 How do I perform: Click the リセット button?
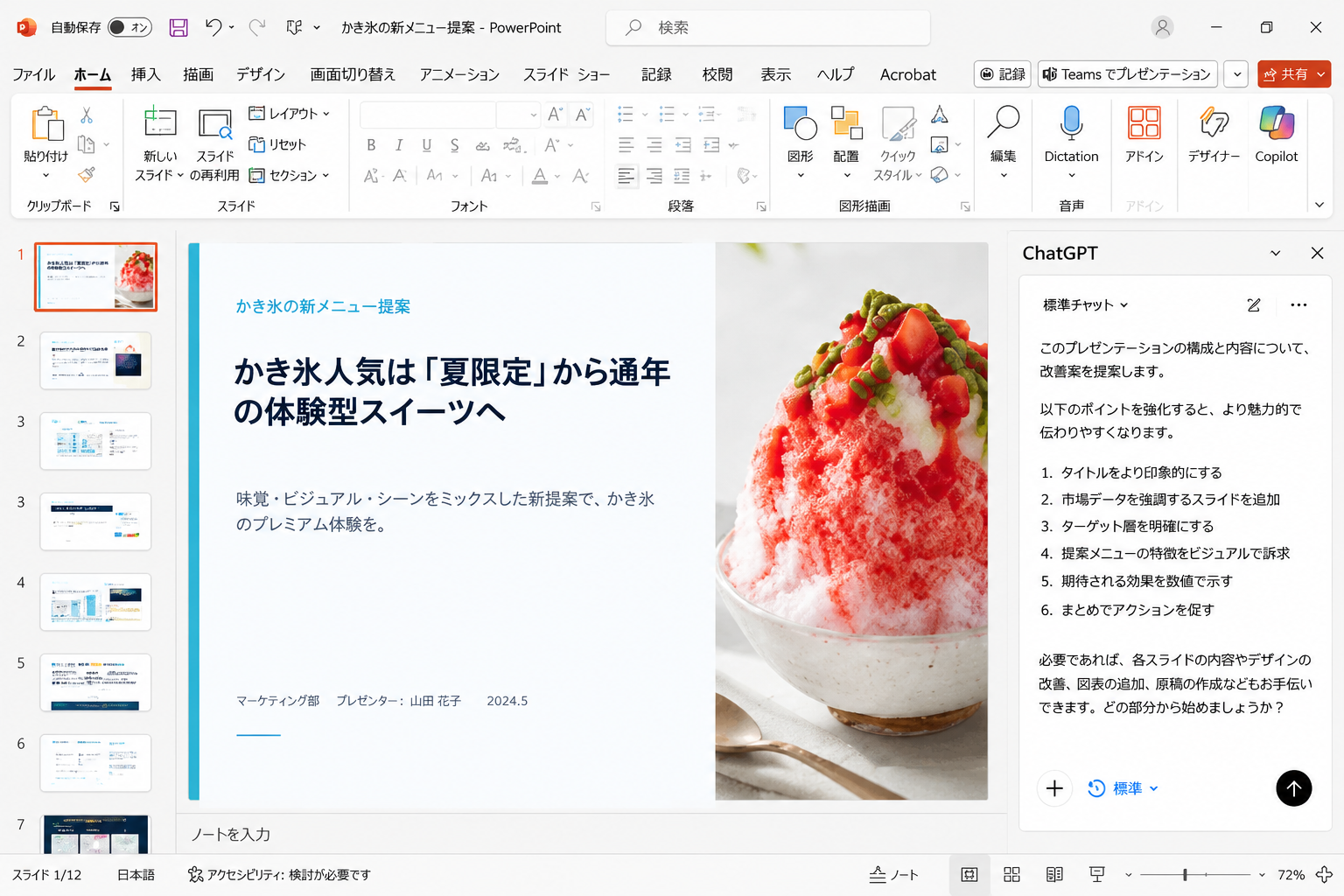[x=277, y=144]
